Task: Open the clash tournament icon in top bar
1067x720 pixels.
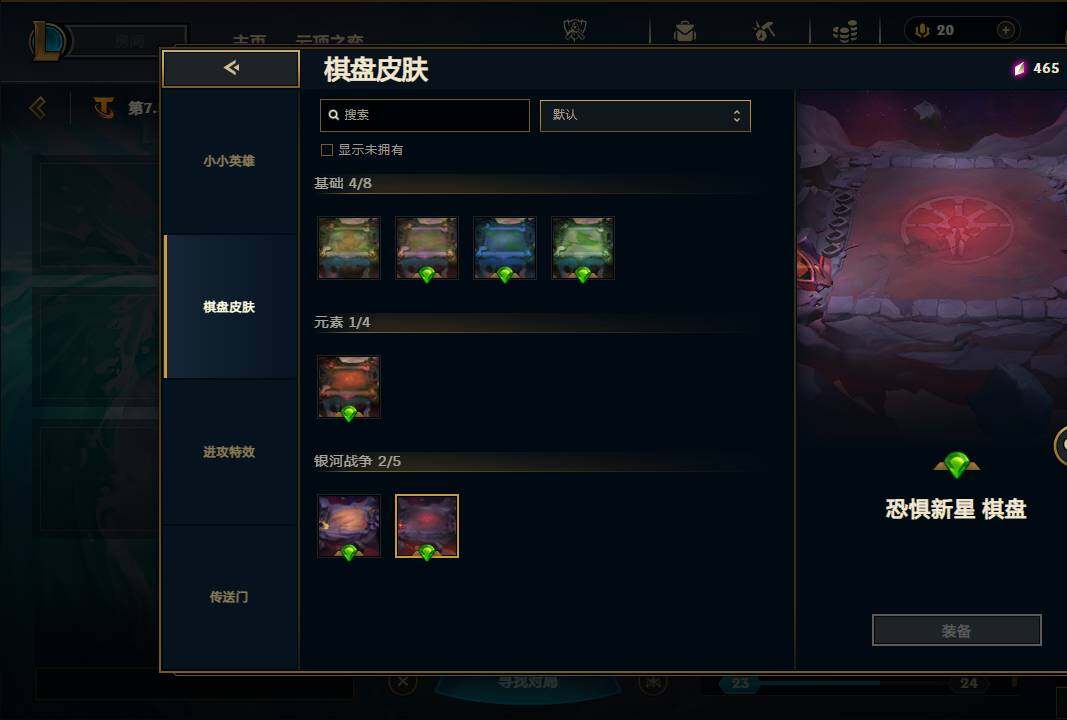Action: coord(575,30)
